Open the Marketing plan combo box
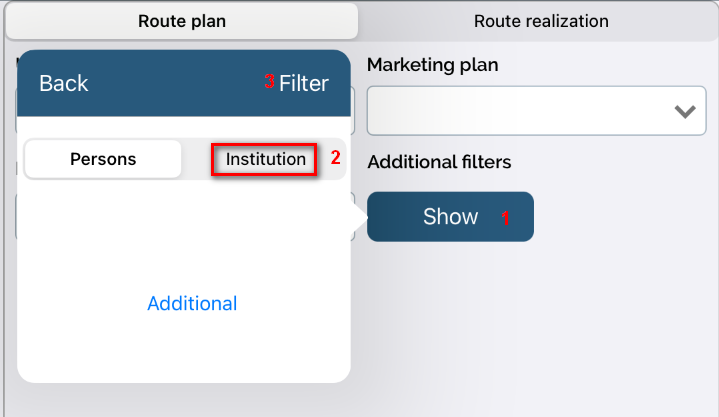The width and height of the screenshot is (719, 417). click(x=520, y=110)
